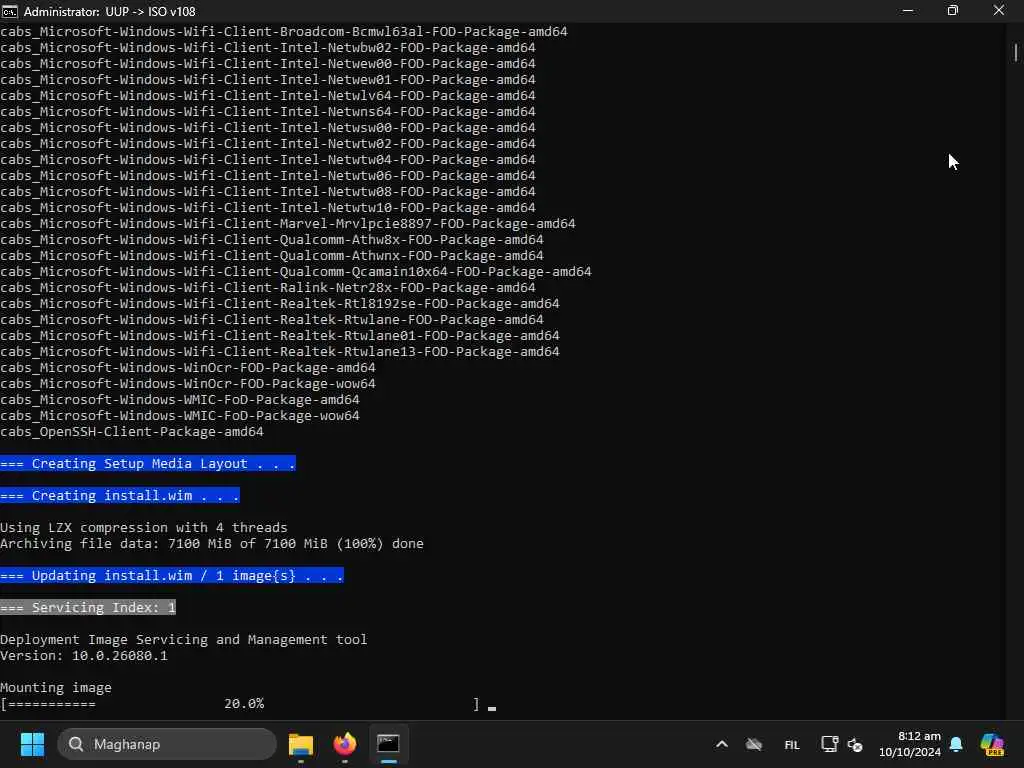The image size is (1024, 768).
Task: Click 'Realtek-Rtwlane-FOD-Package-amd64' line
Action: 272,319
